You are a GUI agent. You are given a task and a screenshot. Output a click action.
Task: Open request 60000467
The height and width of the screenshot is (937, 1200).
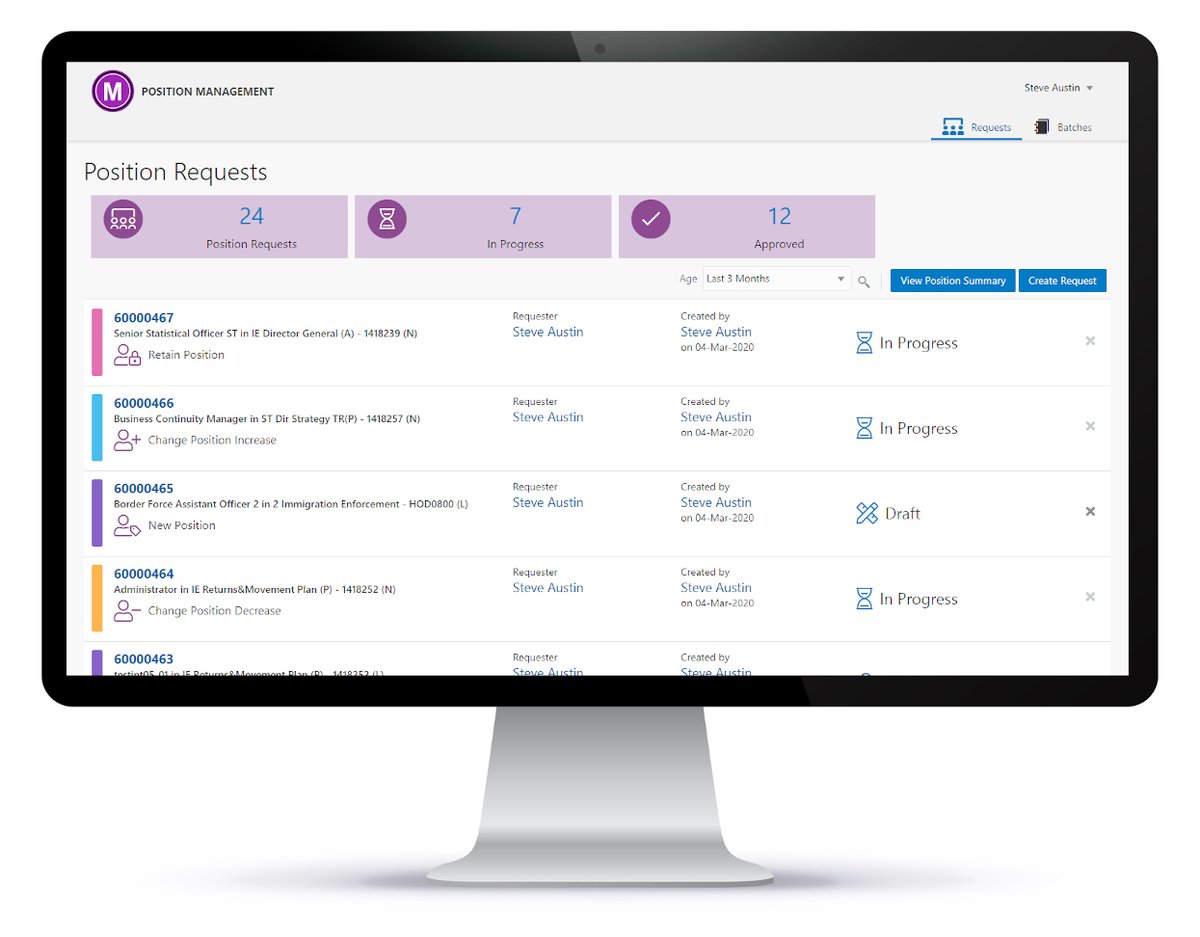point(144,318)
